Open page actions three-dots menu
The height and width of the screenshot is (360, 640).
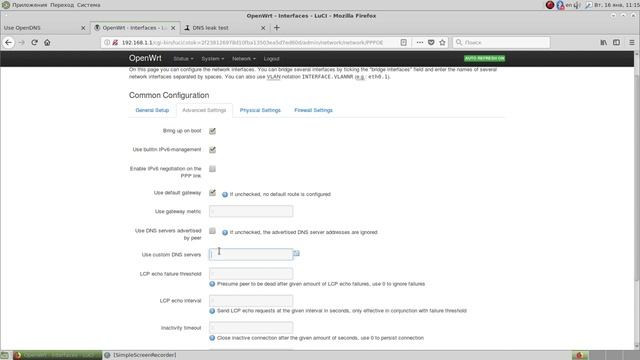click(x=420, y=42)
